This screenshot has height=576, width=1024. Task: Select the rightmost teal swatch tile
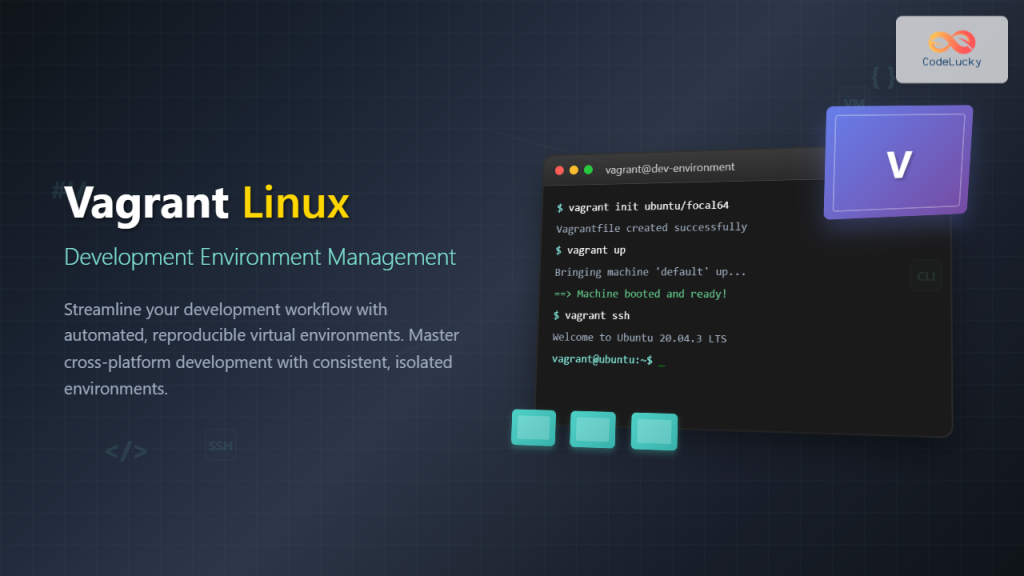tap(653, 431)
